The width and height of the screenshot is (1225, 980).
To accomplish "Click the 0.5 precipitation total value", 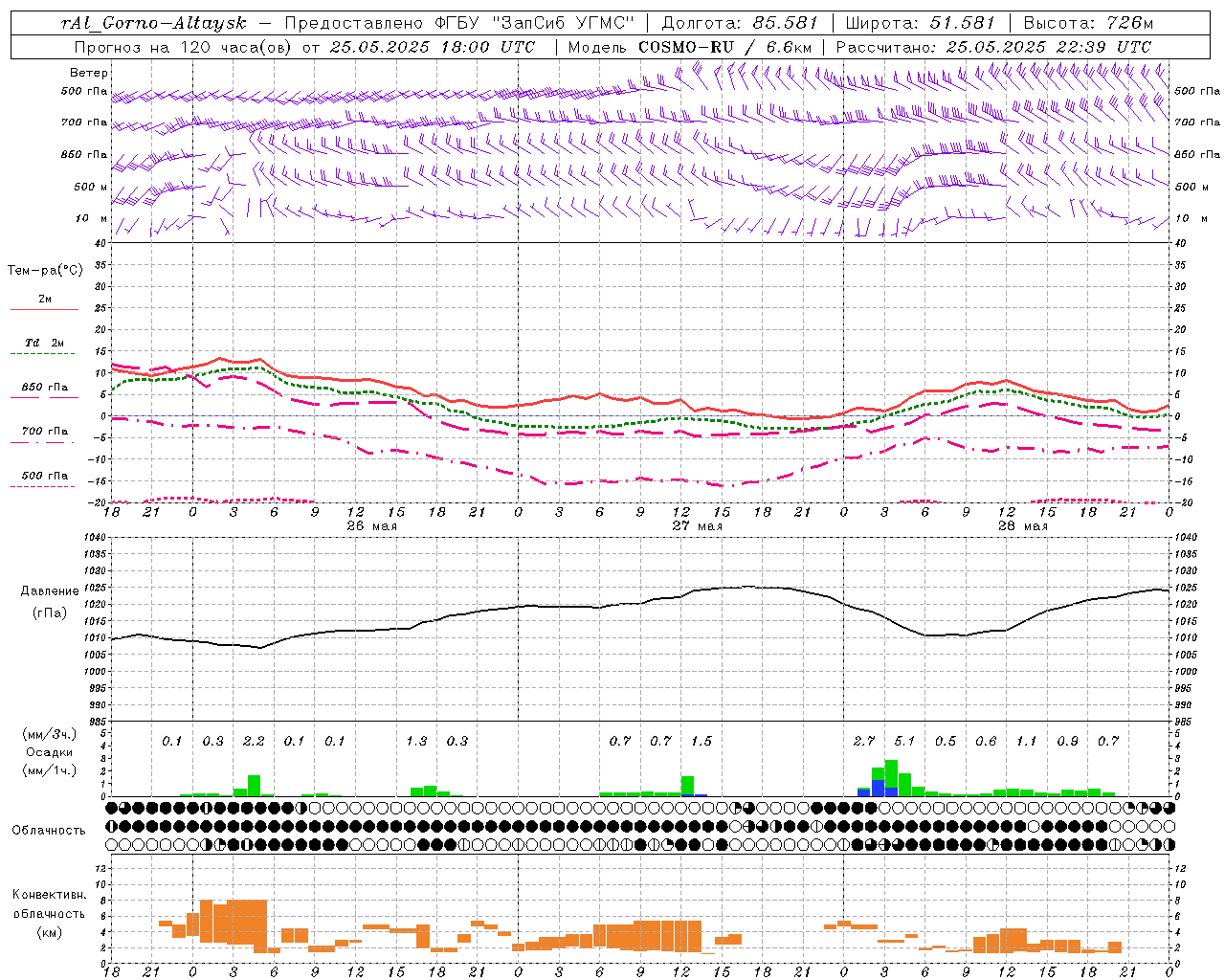I will click(x=946, y=742).
